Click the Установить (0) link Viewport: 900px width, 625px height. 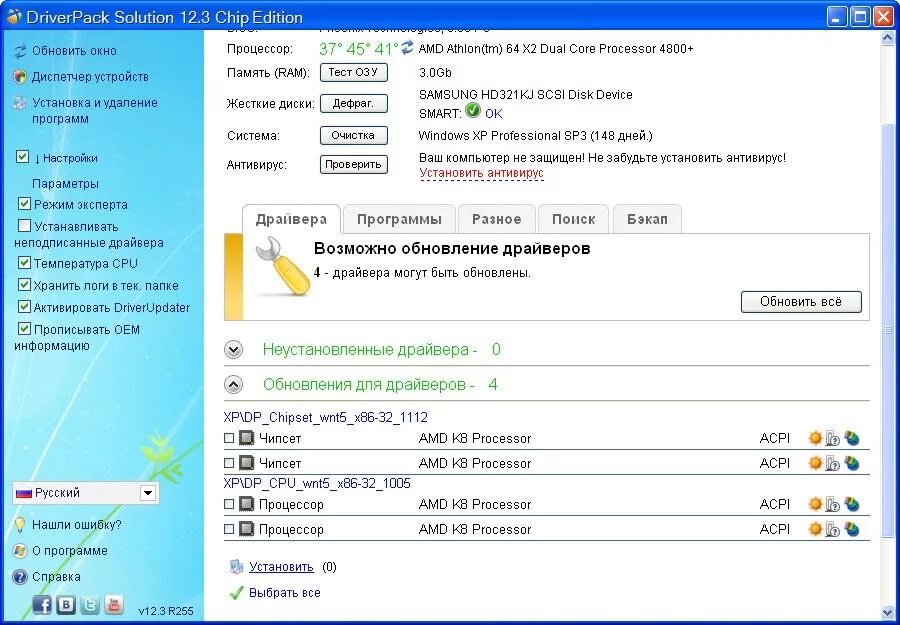(281, 567)
